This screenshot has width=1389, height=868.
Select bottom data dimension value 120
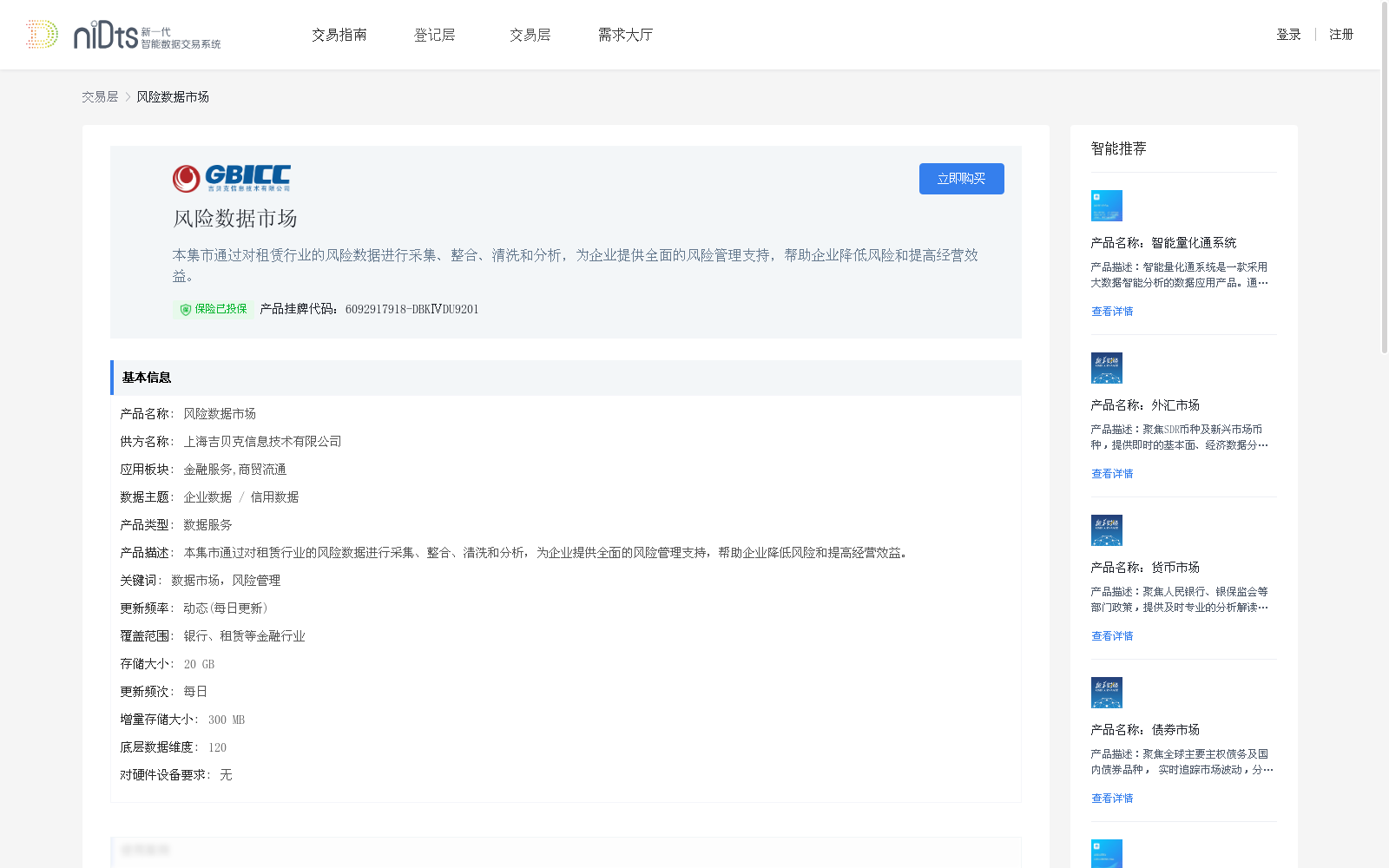click(217, 747)
